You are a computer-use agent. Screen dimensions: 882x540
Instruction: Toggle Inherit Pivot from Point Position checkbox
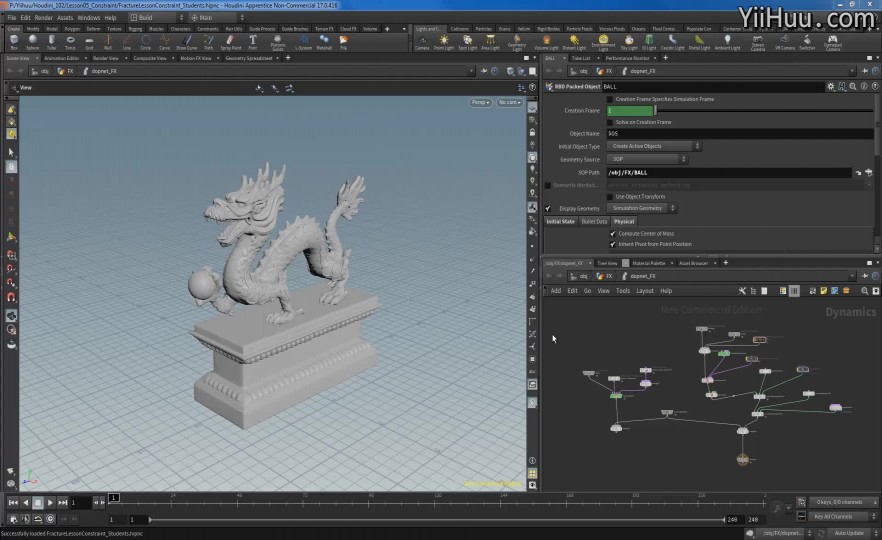[613, 244]
